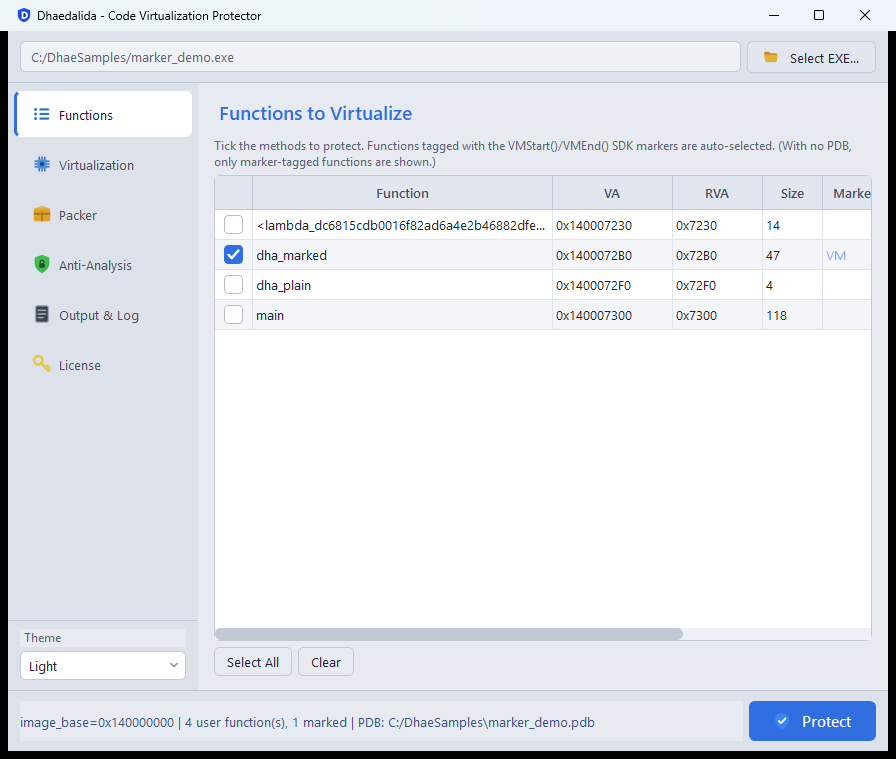Image resolution: width=896 pixels, height=759 pixels.
Task: Click VA value 0x1400072F0
Action: [x=593, y=285]
